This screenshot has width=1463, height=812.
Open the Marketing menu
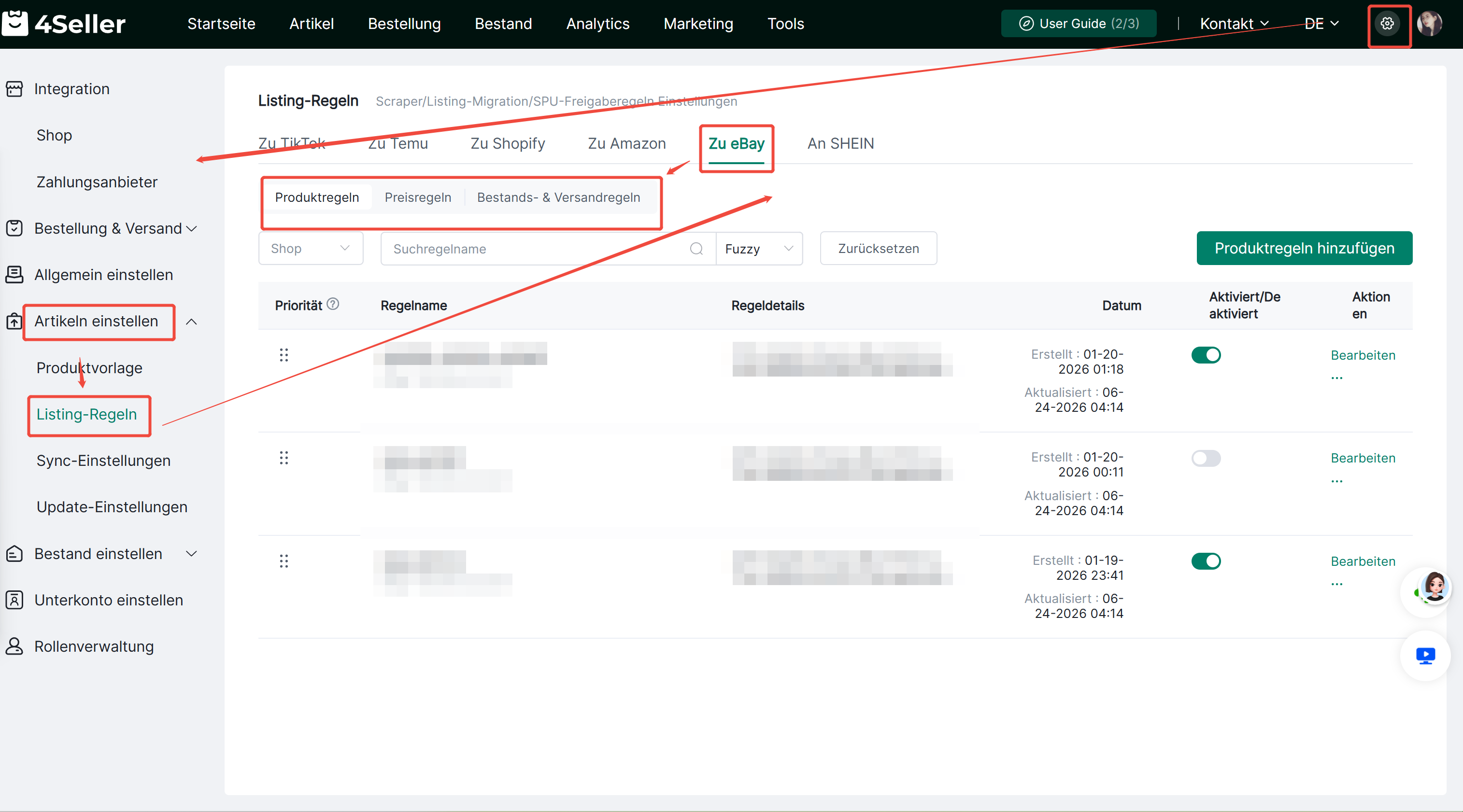[x=698, y=23]
